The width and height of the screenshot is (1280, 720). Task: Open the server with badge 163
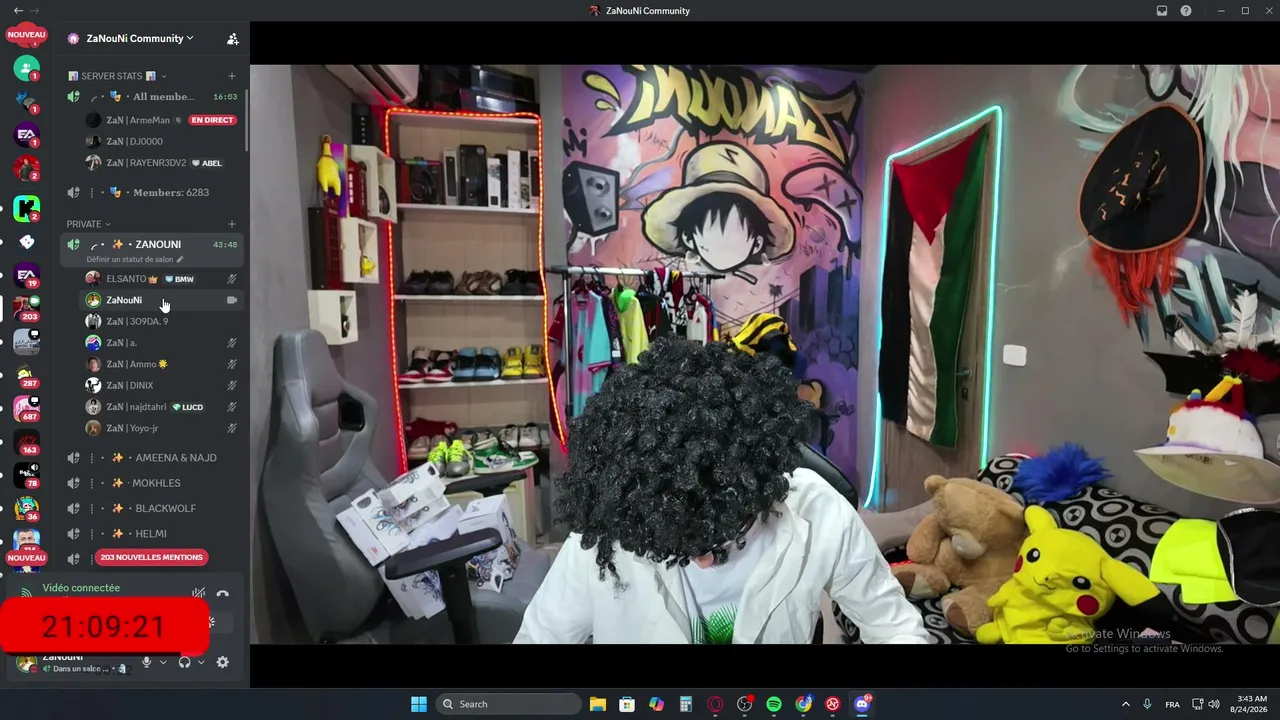point(26,442)
